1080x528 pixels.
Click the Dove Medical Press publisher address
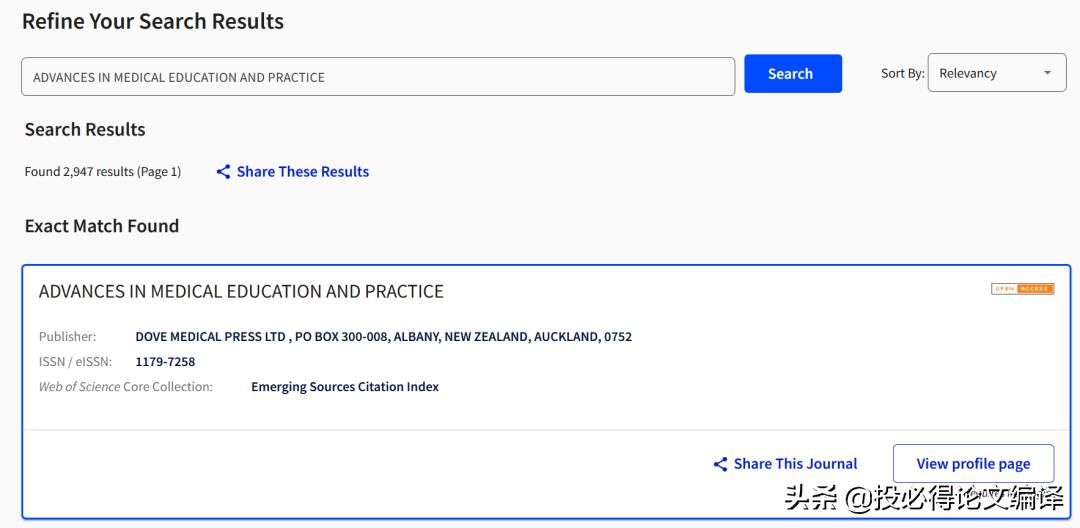[x=383, y=337]
